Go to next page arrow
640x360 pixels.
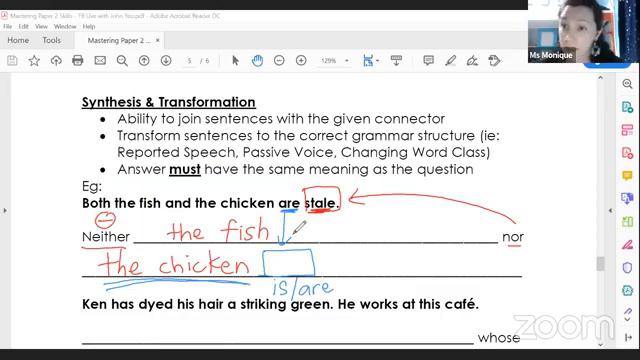(166, 61)
